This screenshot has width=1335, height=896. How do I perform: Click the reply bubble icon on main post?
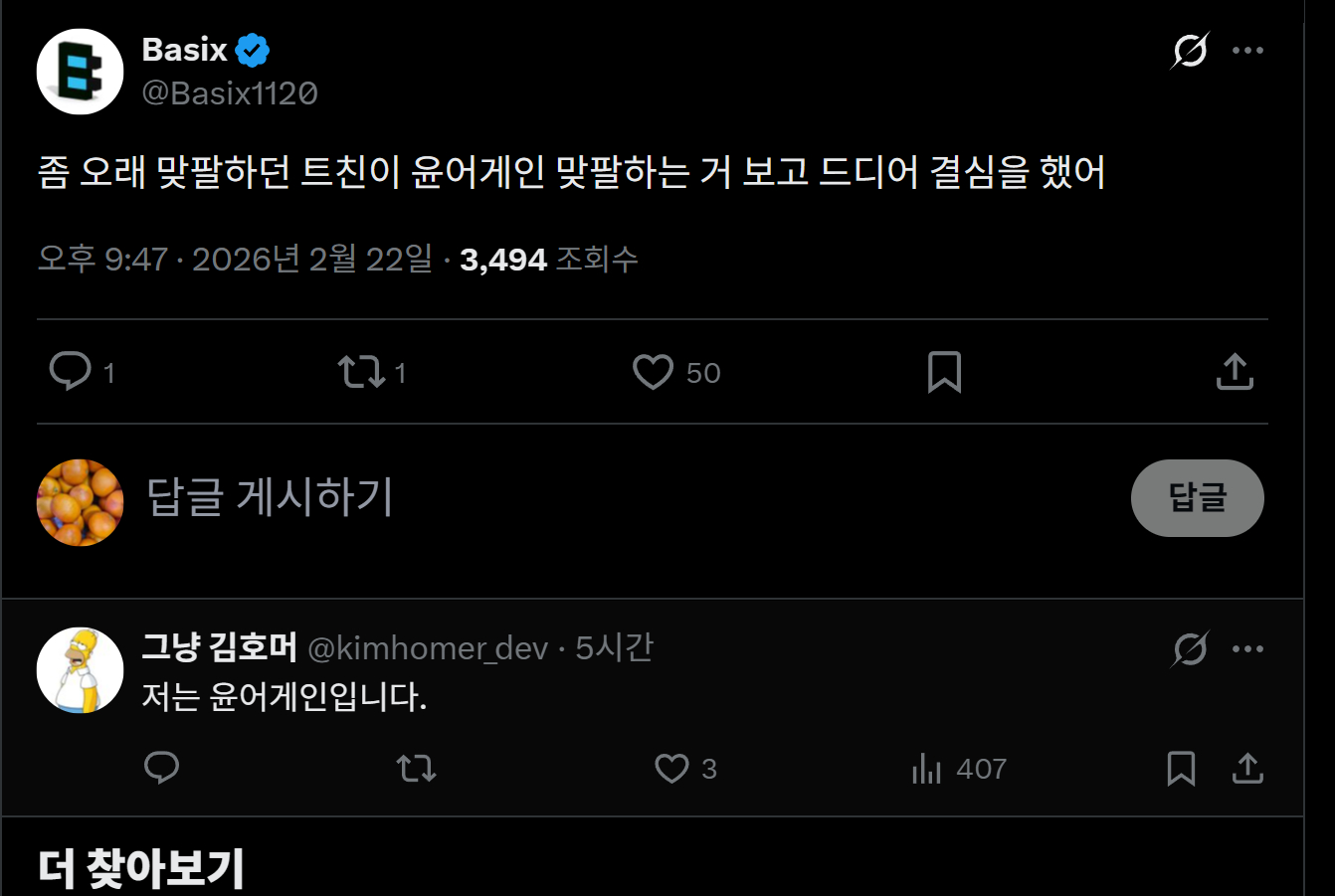[71, 372]
